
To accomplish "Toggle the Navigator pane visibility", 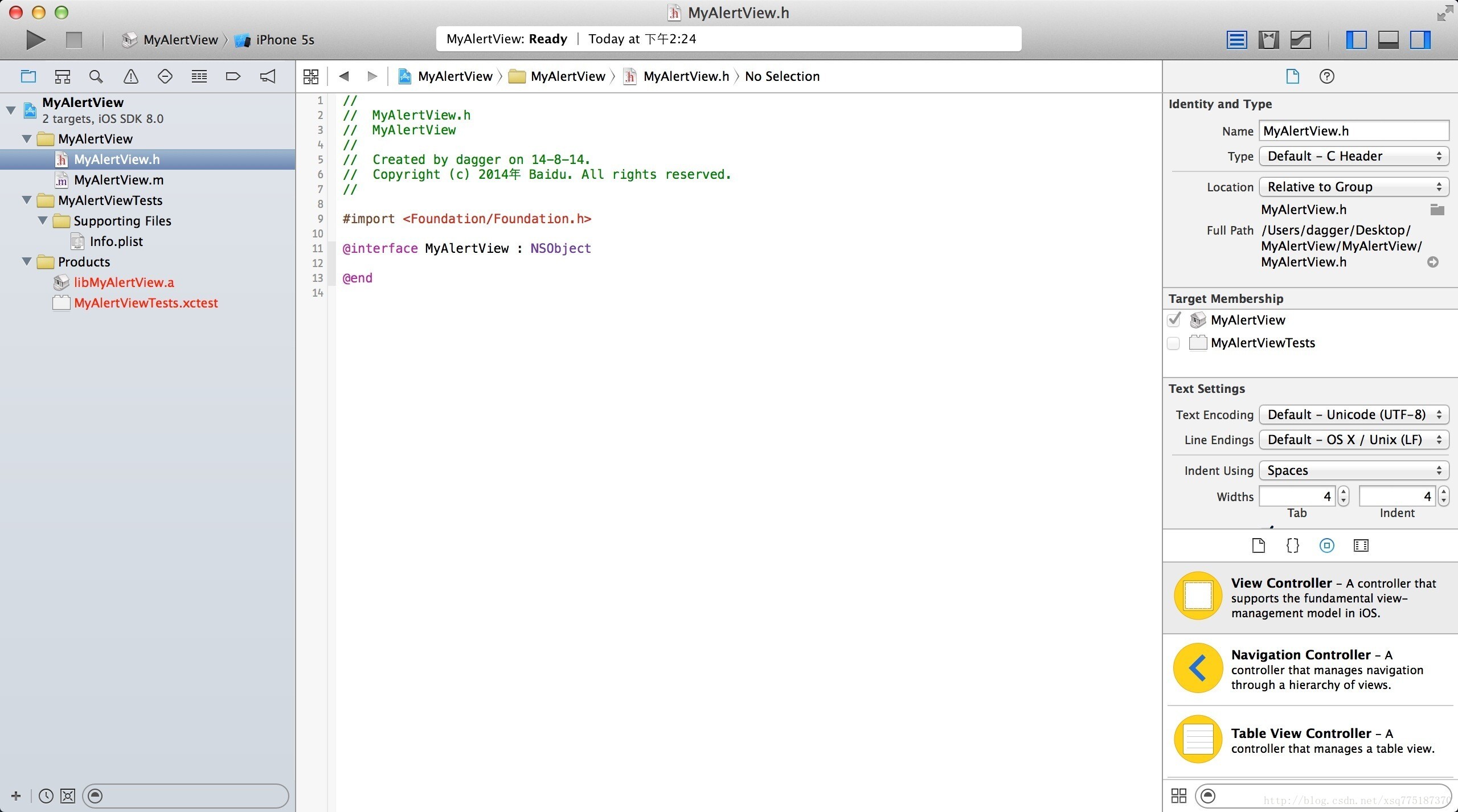I will (1356, 40).
